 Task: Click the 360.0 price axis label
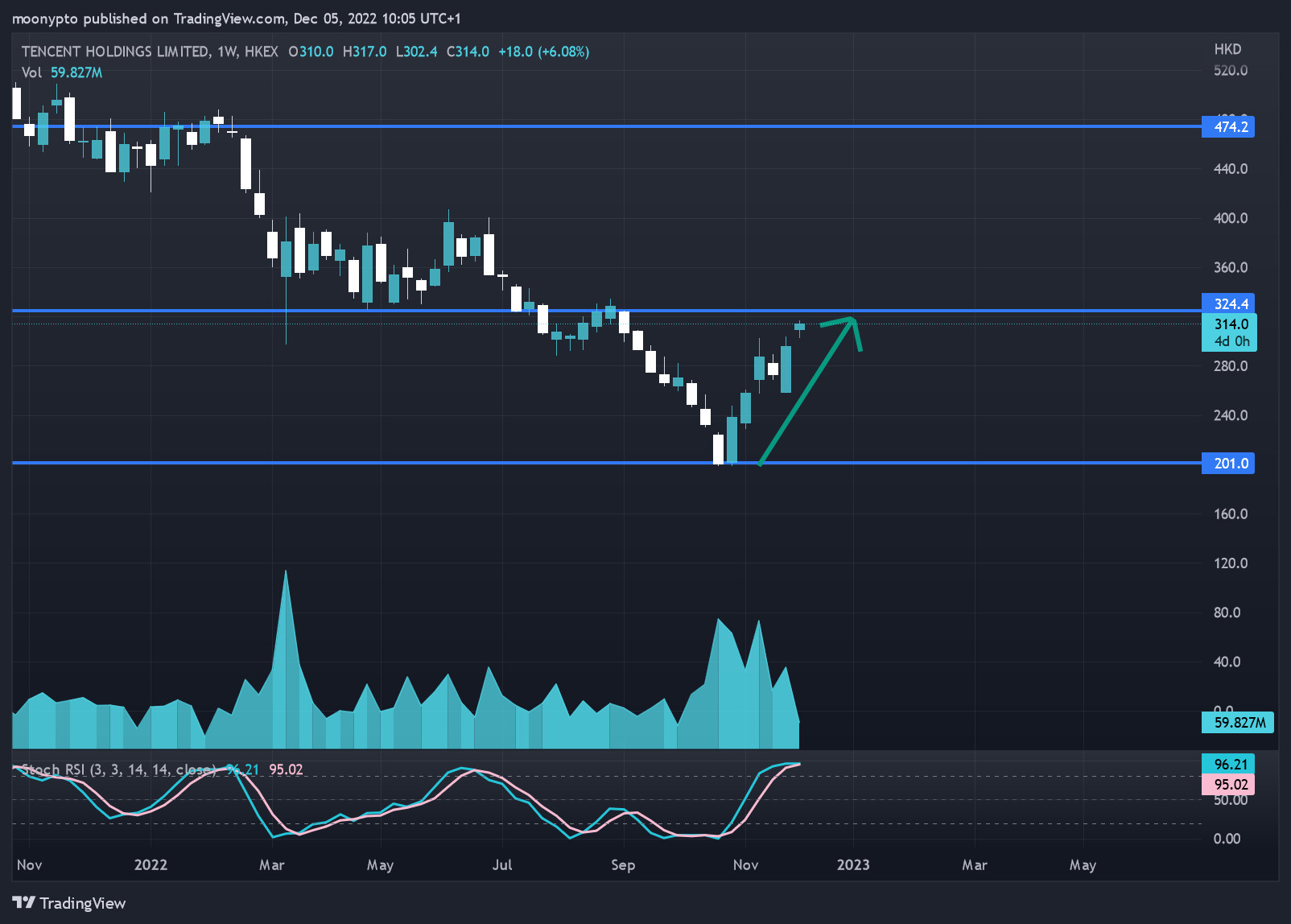[x=1231, y=267]
